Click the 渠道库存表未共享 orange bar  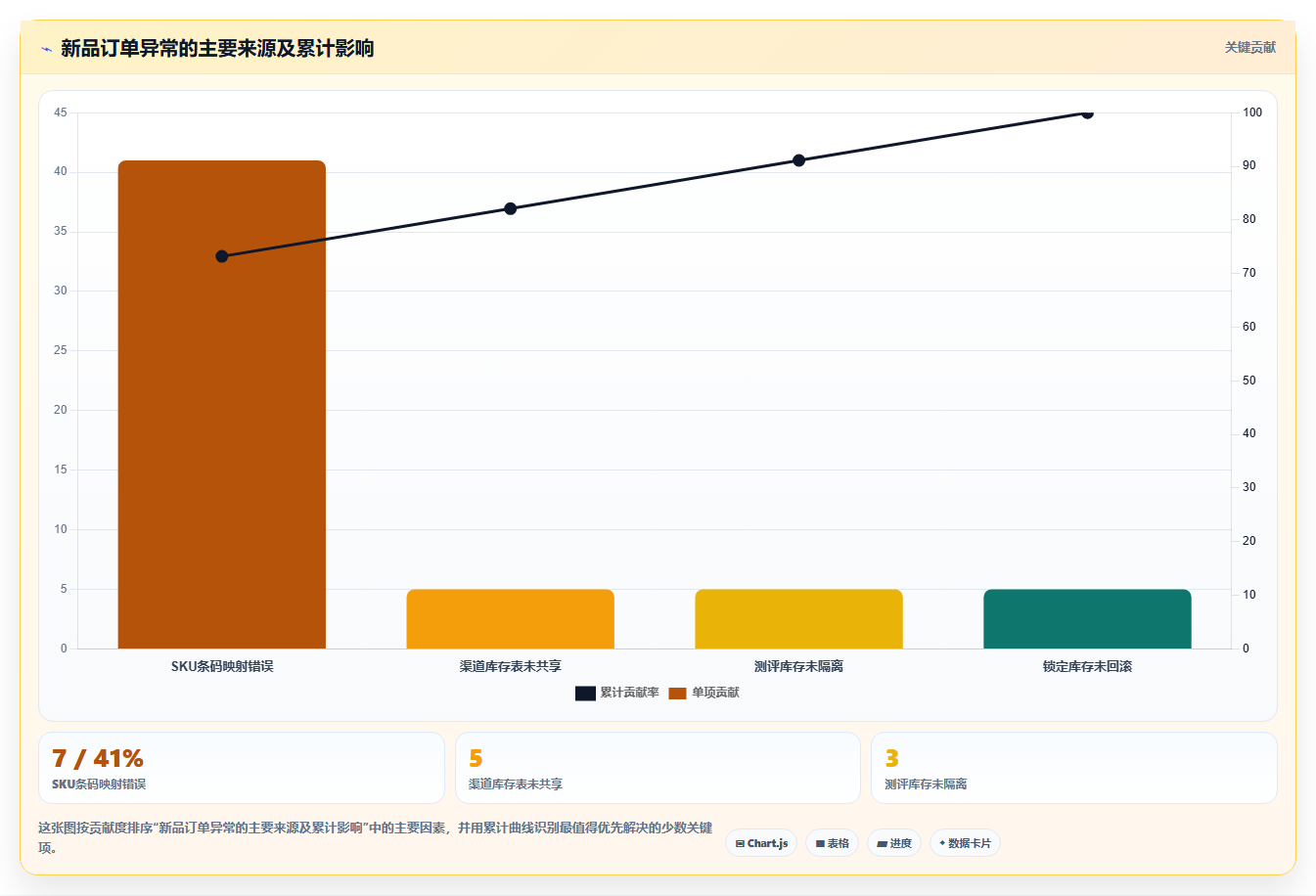point(511,618)
